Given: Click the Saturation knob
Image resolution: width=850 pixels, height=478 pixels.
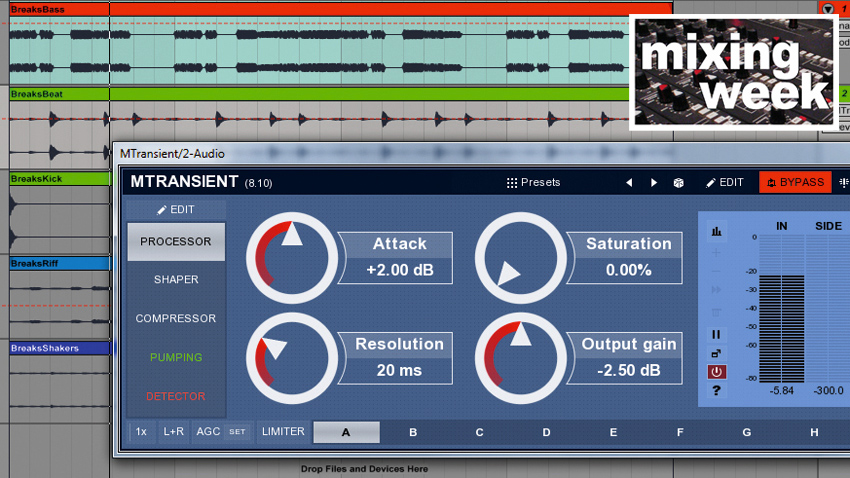Looking at the screenshot, I should [520, 258].
